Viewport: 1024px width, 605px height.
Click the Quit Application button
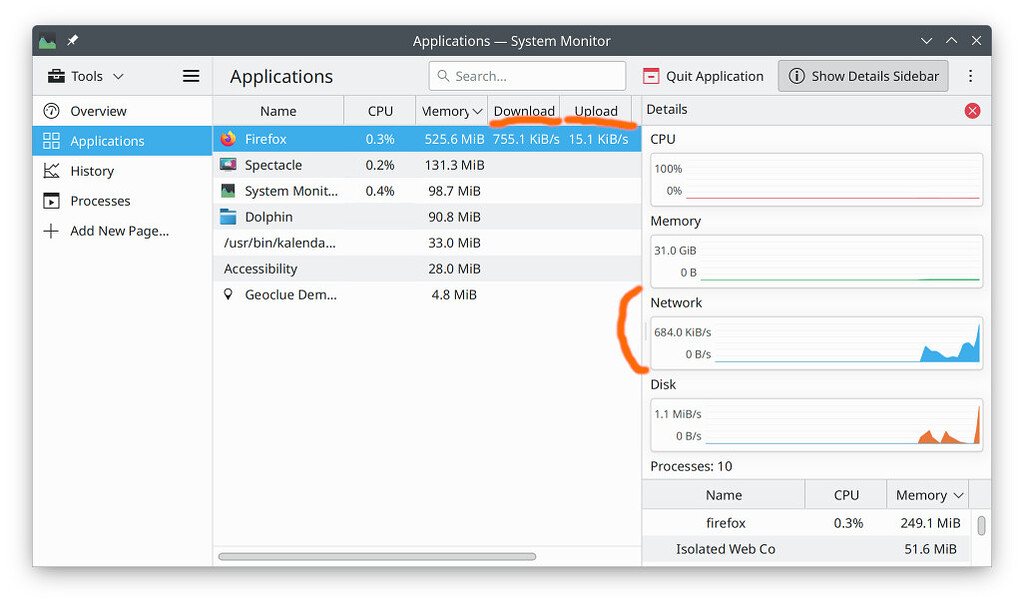pos(703,75)
